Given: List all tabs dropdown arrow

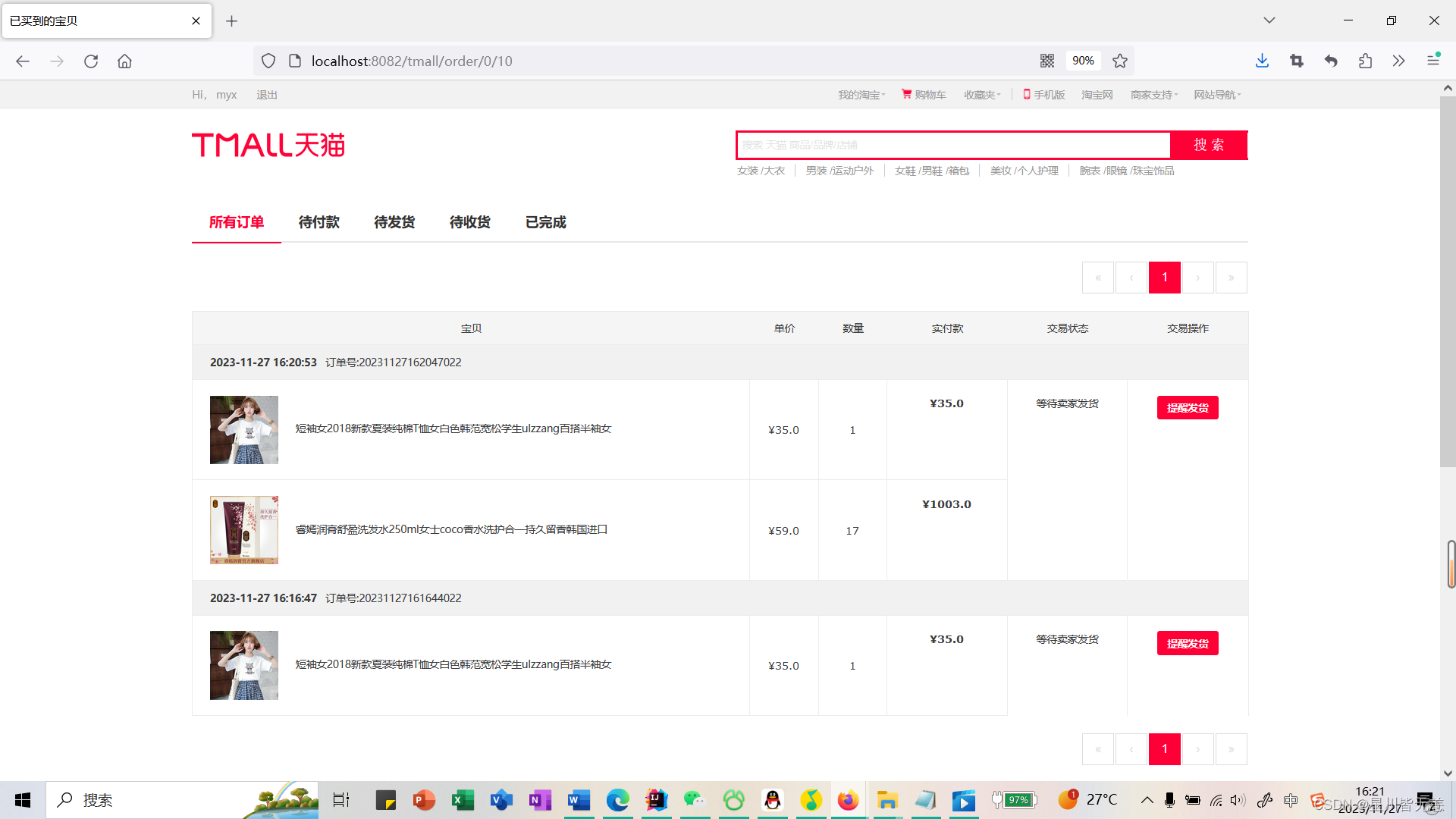Looking at the screenshot, I should (x=1269, y=20).
